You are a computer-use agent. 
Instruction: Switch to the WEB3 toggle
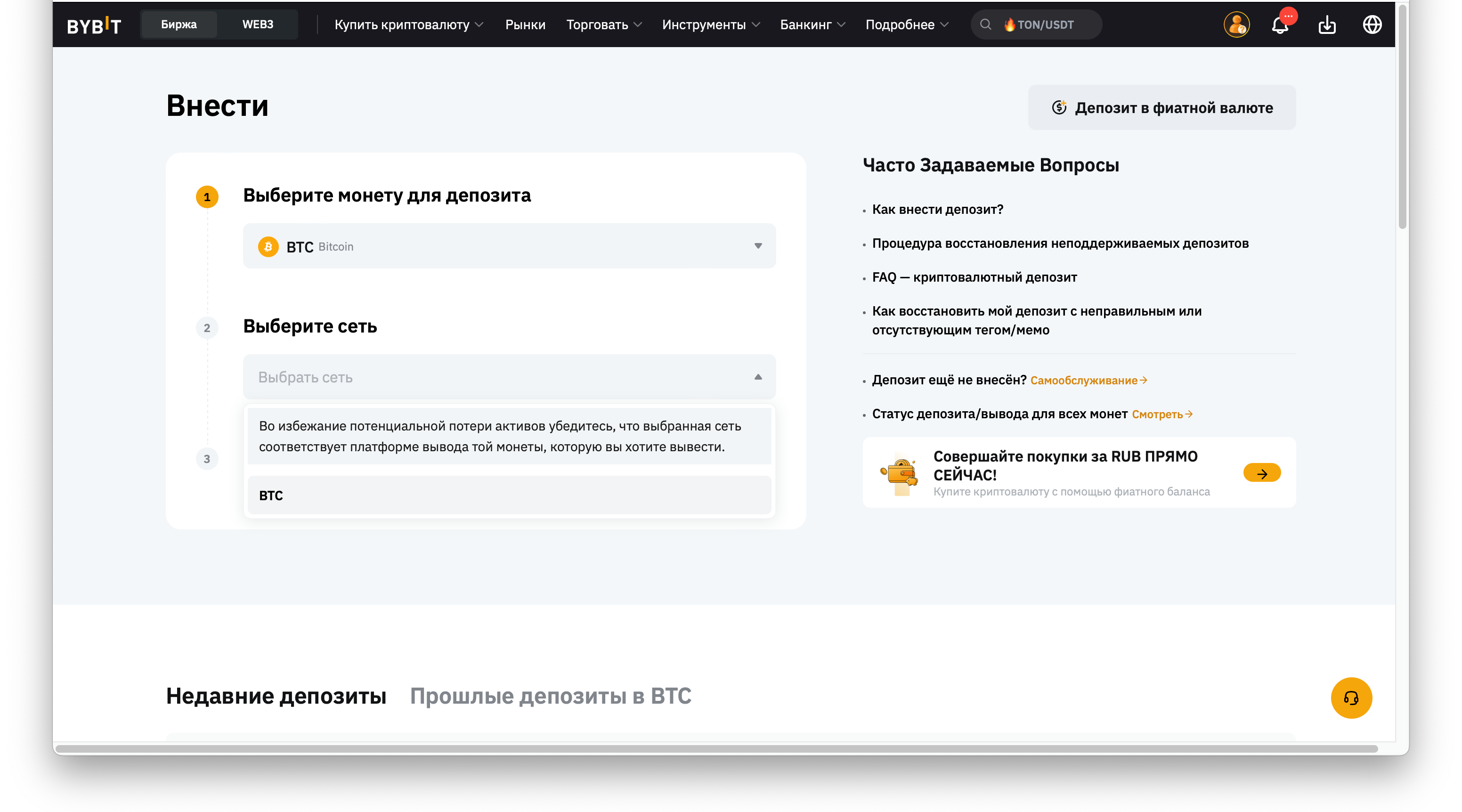tap(258, 25)
